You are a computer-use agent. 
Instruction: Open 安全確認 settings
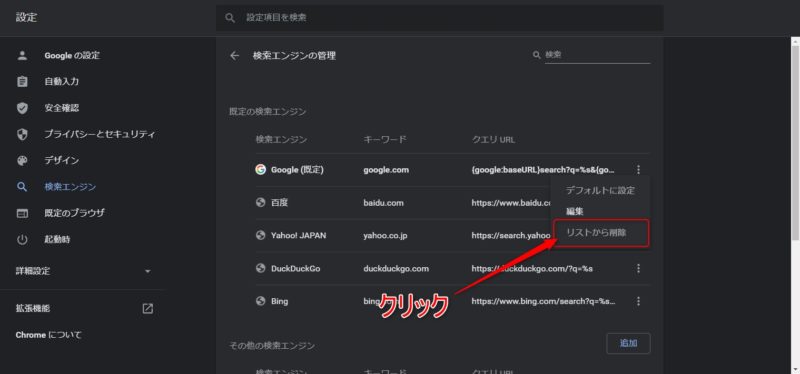(x=62, y=108)
